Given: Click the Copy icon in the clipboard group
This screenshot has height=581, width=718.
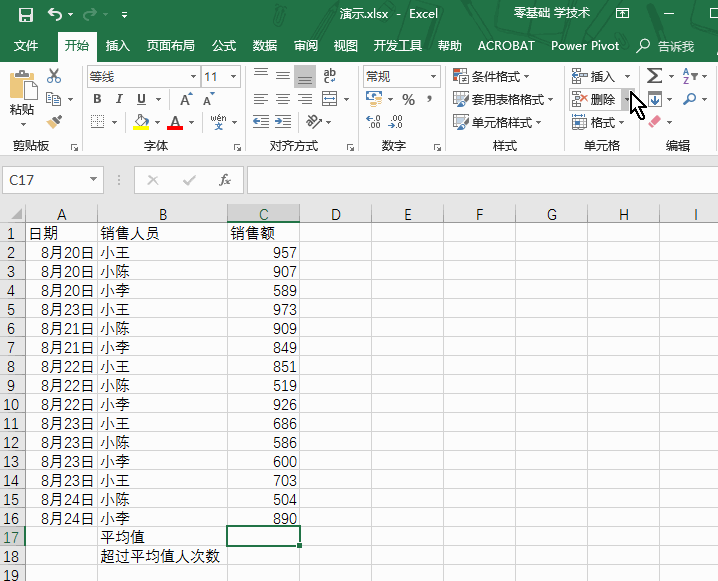Looking at the screenshot, I should (54, 99).
